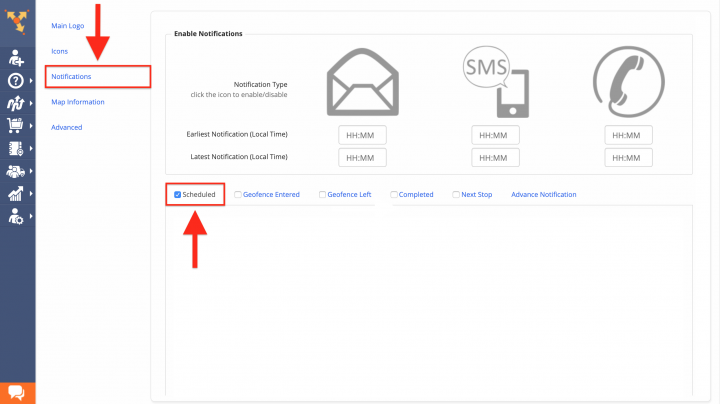Screen dimensions: 720x404
Task: Open the fleet vehicles sidebar icon
Action: click(16, 171)
